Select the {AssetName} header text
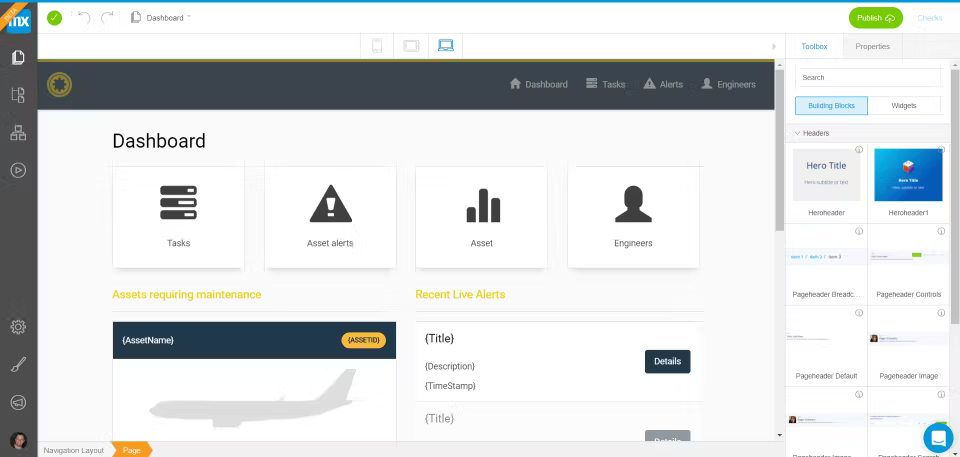The height and width of the screenshot is (457, 960). coord(148,340)
